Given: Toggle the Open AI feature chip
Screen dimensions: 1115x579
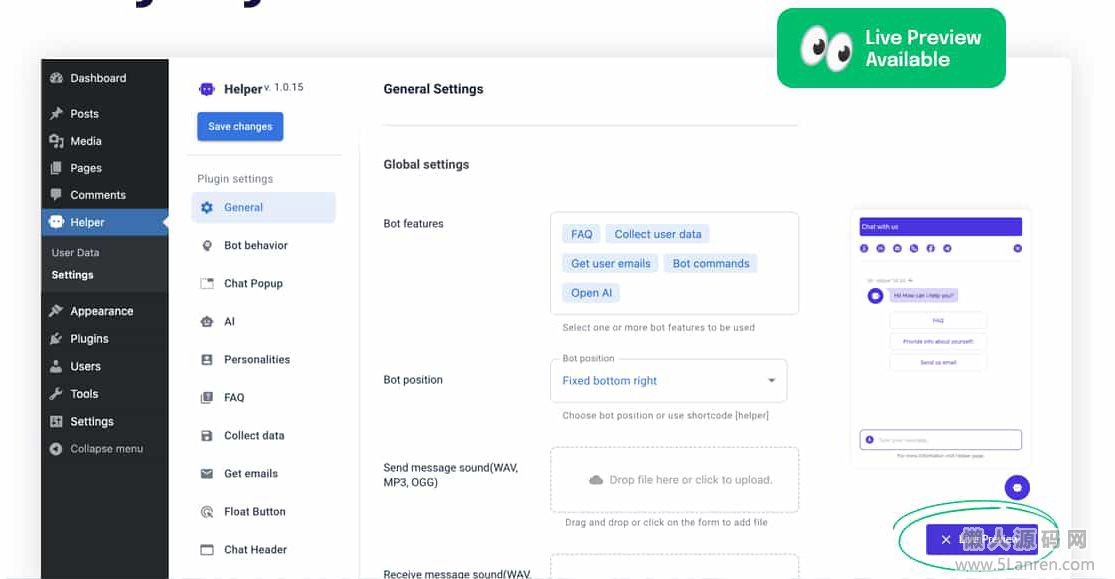Looking at the screenshot, I should click(592, 292).
